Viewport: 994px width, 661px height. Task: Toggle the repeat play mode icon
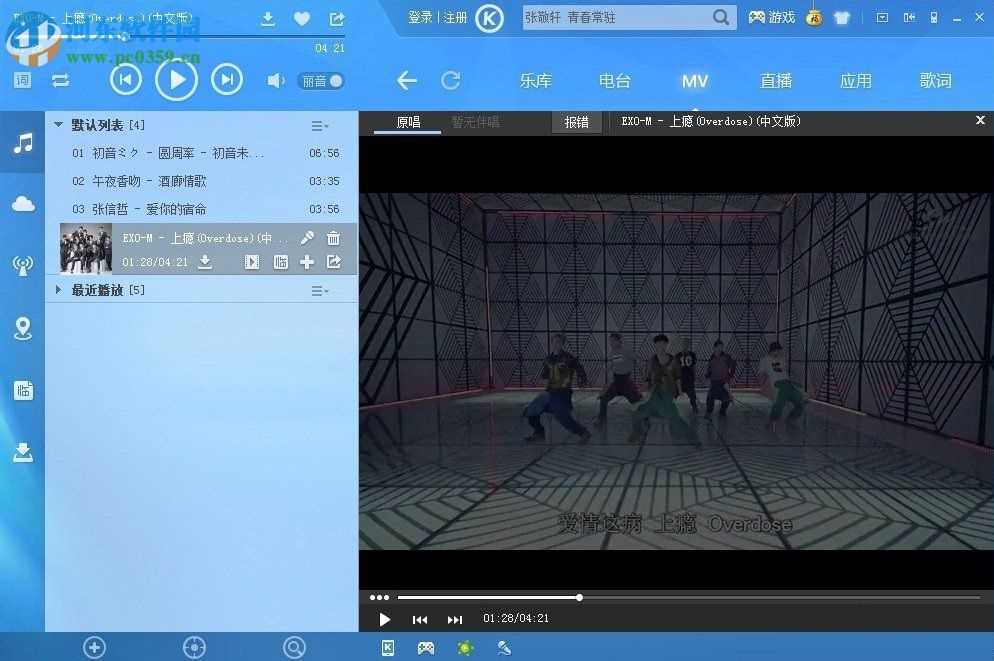pos(60,80)
